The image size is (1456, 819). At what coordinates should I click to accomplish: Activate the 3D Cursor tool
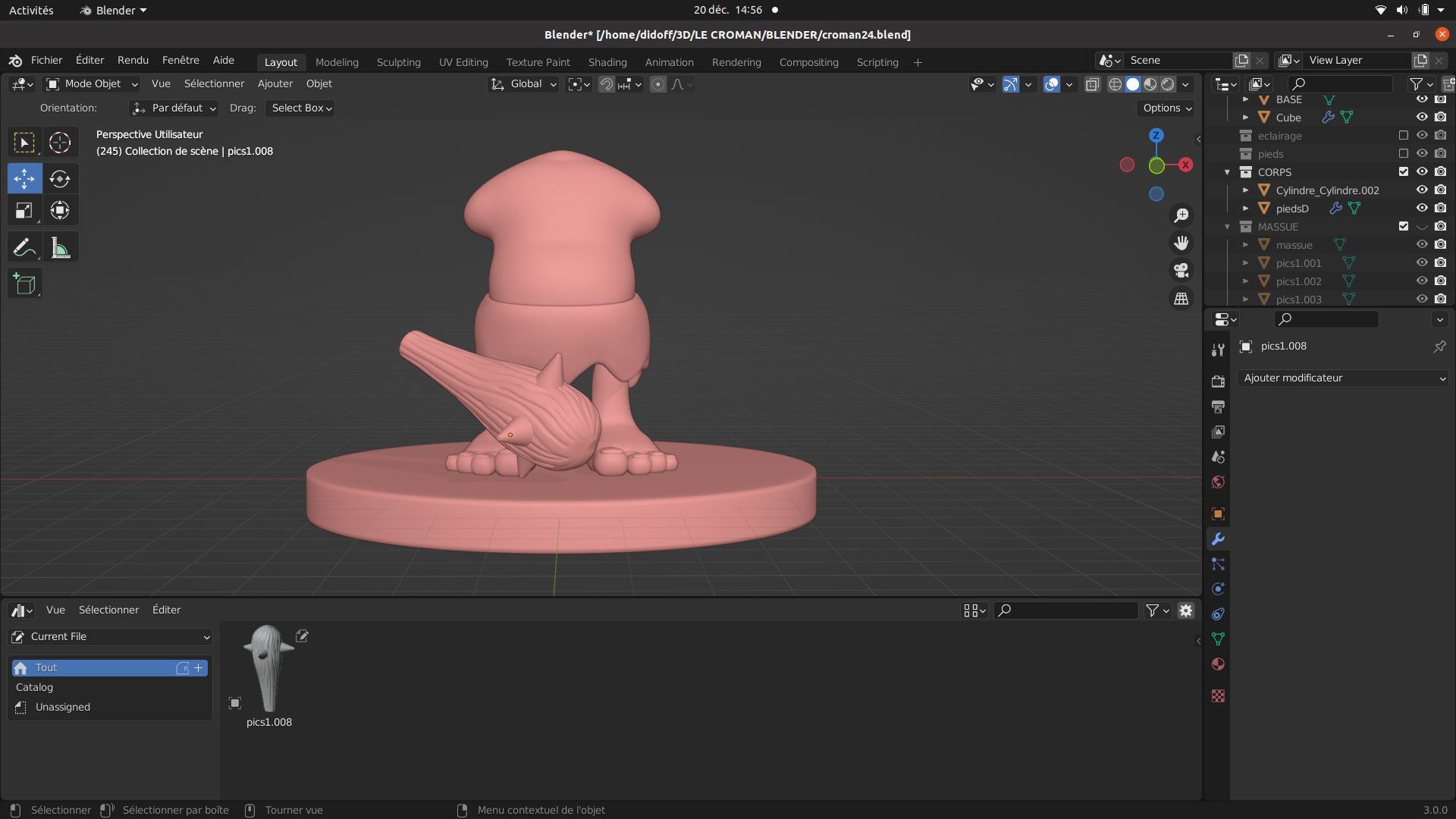click(60, 143)
